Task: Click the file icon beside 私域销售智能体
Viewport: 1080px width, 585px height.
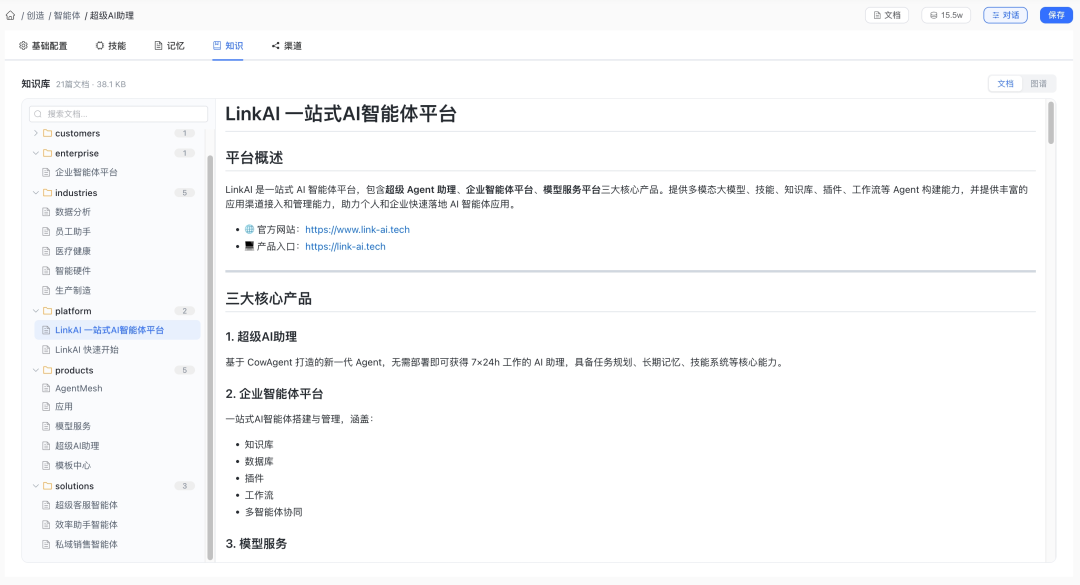Action: click(x=46, y=544)
